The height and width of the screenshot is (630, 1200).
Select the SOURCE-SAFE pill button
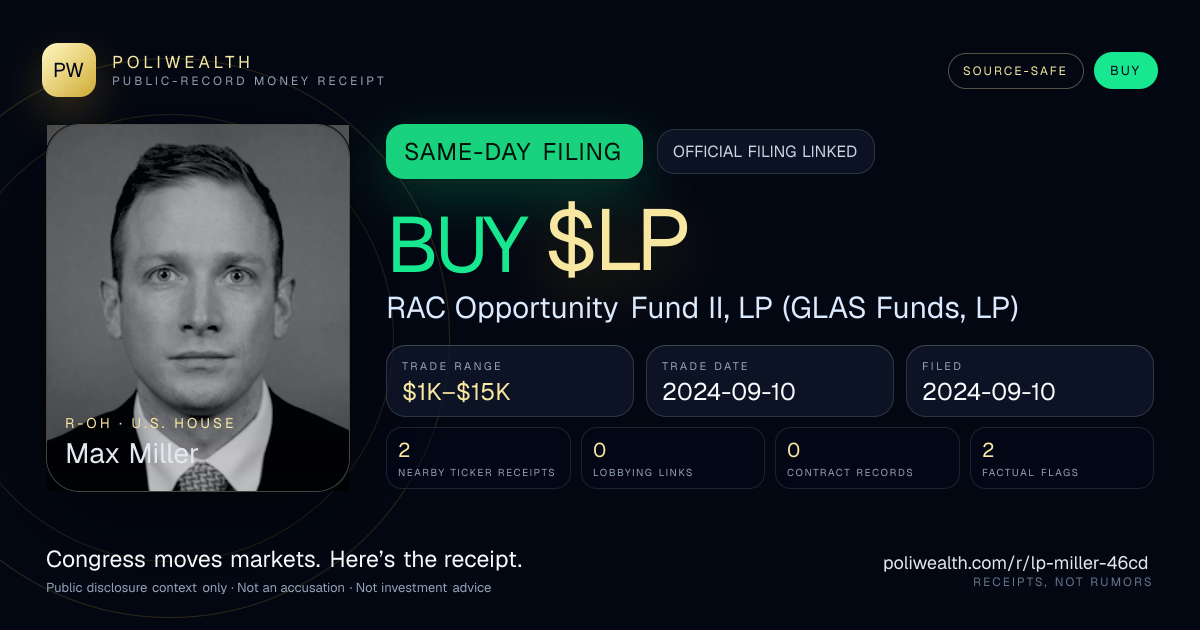click(1015, 71)
